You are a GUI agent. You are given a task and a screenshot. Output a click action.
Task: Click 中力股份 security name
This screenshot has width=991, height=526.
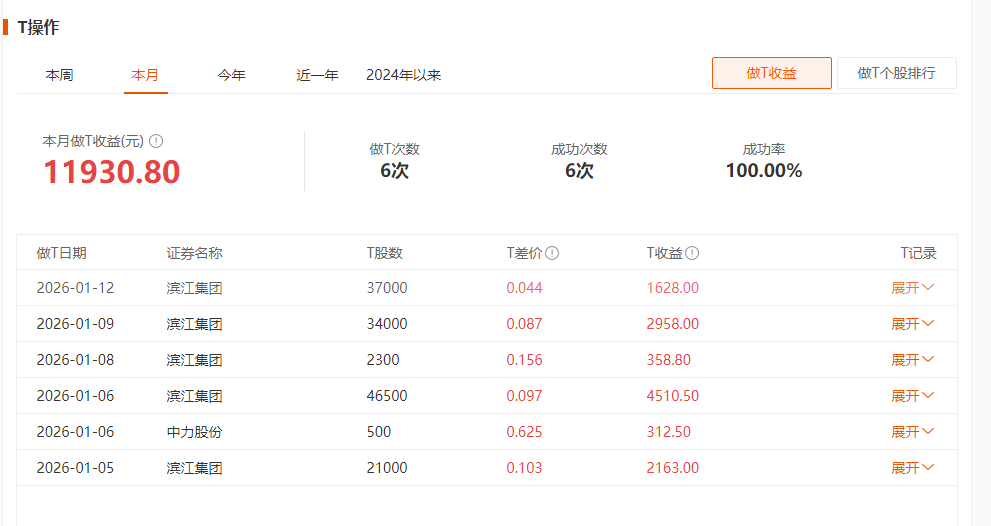(194, 432)
